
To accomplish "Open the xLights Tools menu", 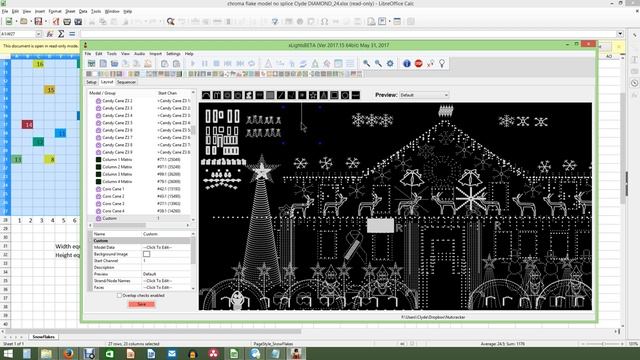I will tap(111, 53).
